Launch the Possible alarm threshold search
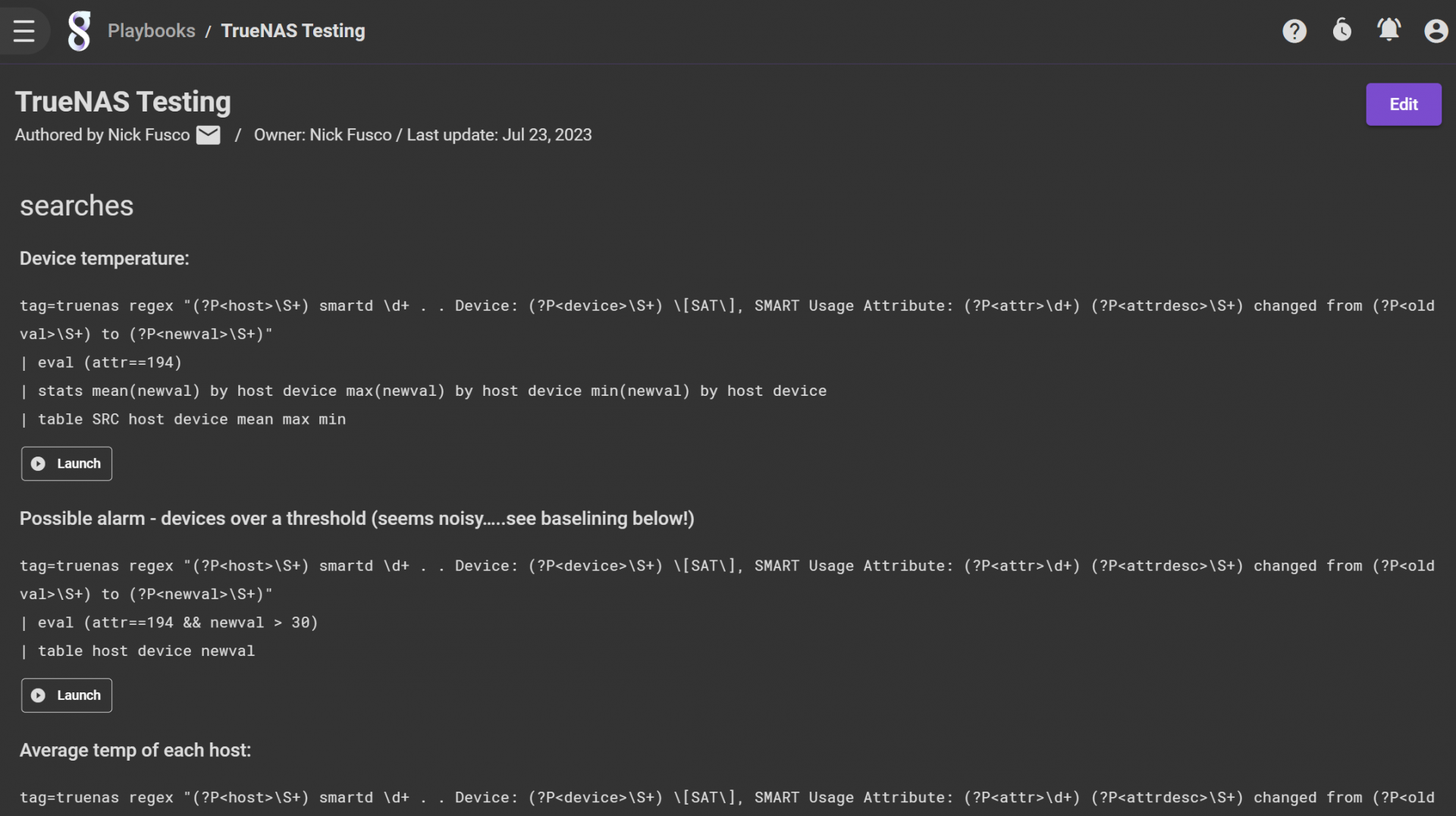 [67, 695]
